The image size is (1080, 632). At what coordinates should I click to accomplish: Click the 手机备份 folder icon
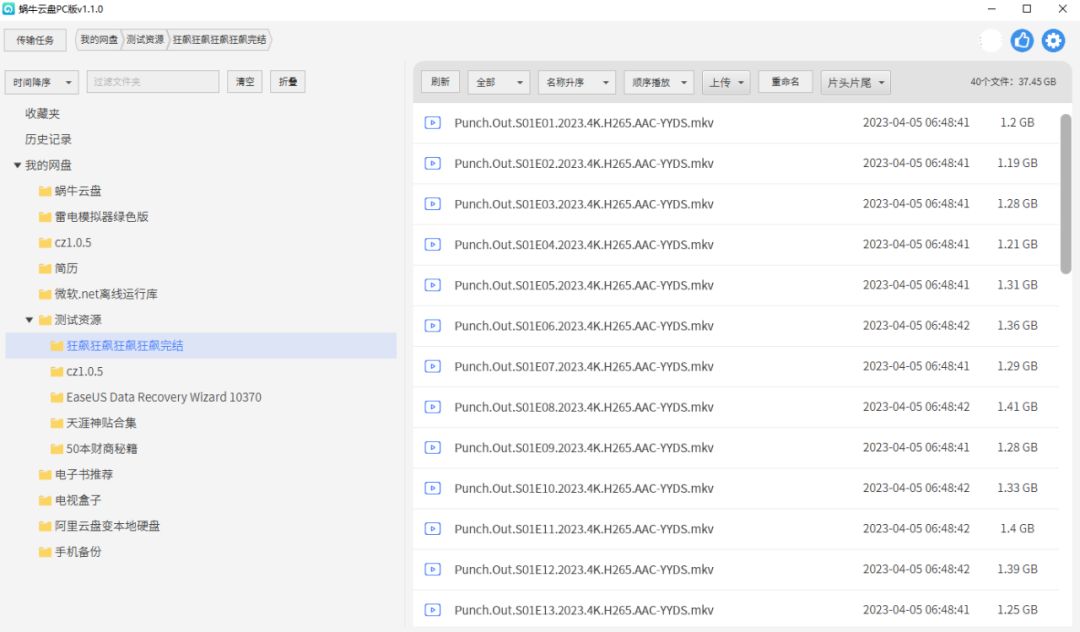click(45, 551)
